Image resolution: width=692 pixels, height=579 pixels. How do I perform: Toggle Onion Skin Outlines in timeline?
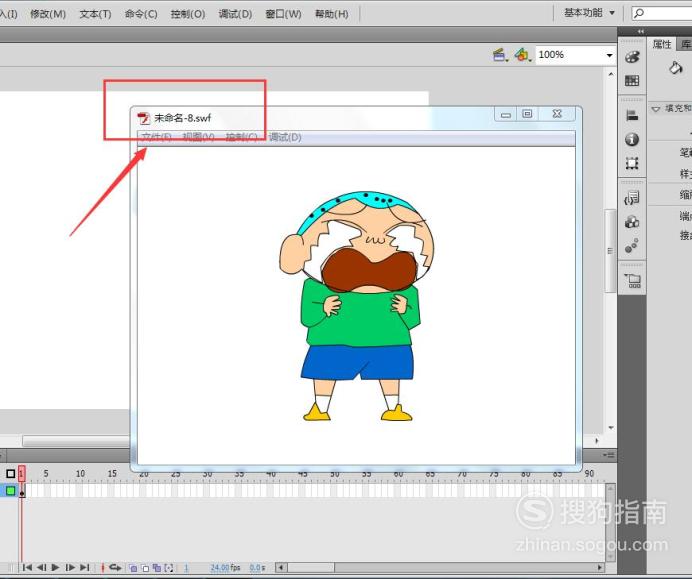(x=145, y=568)
